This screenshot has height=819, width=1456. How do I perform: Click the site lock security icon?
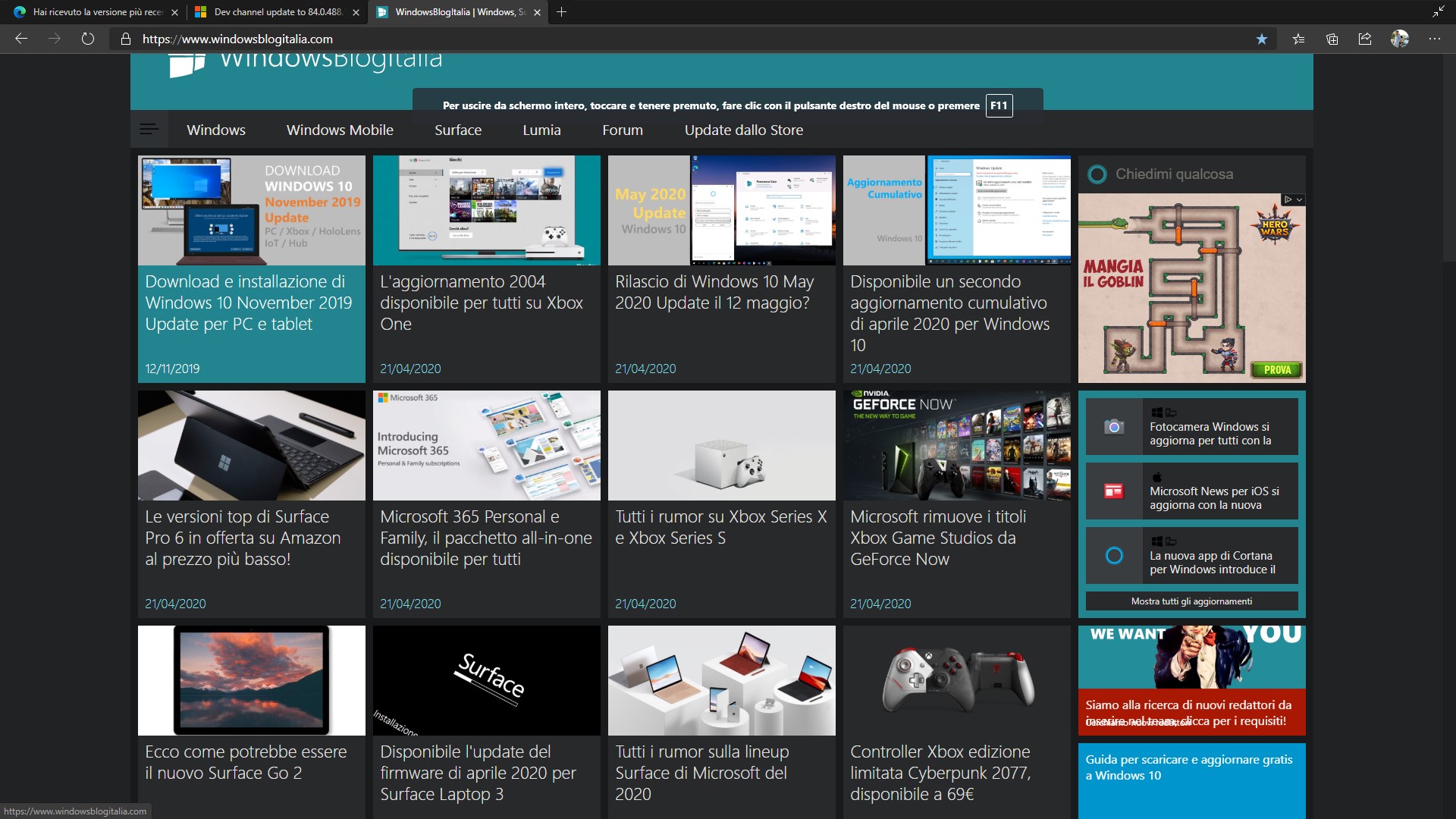126,39
